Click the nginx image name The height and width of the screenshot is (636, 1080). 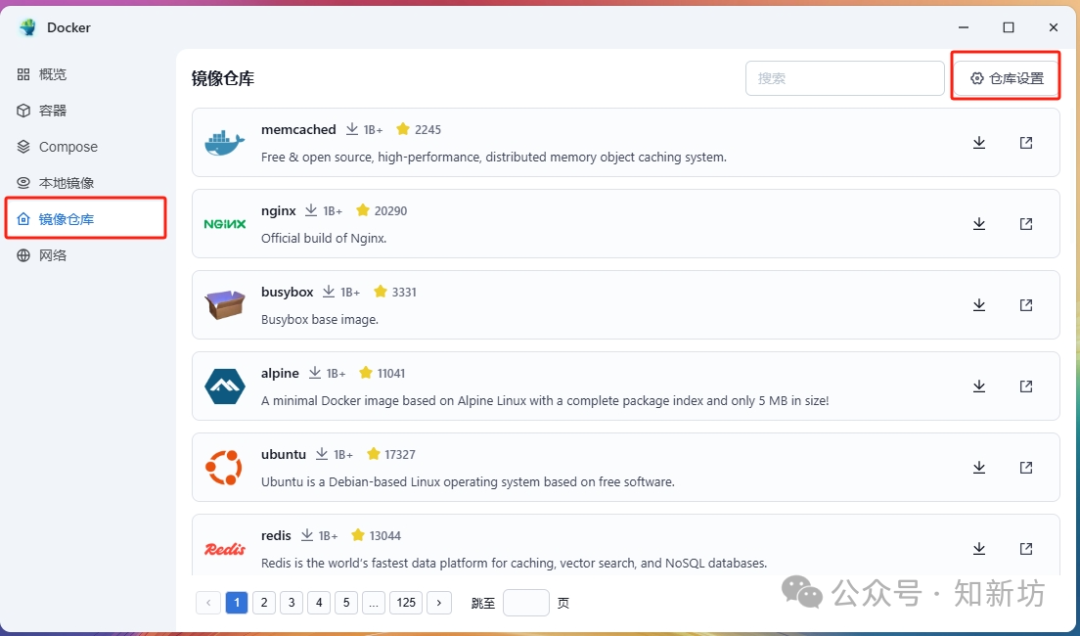pos(278,211)
